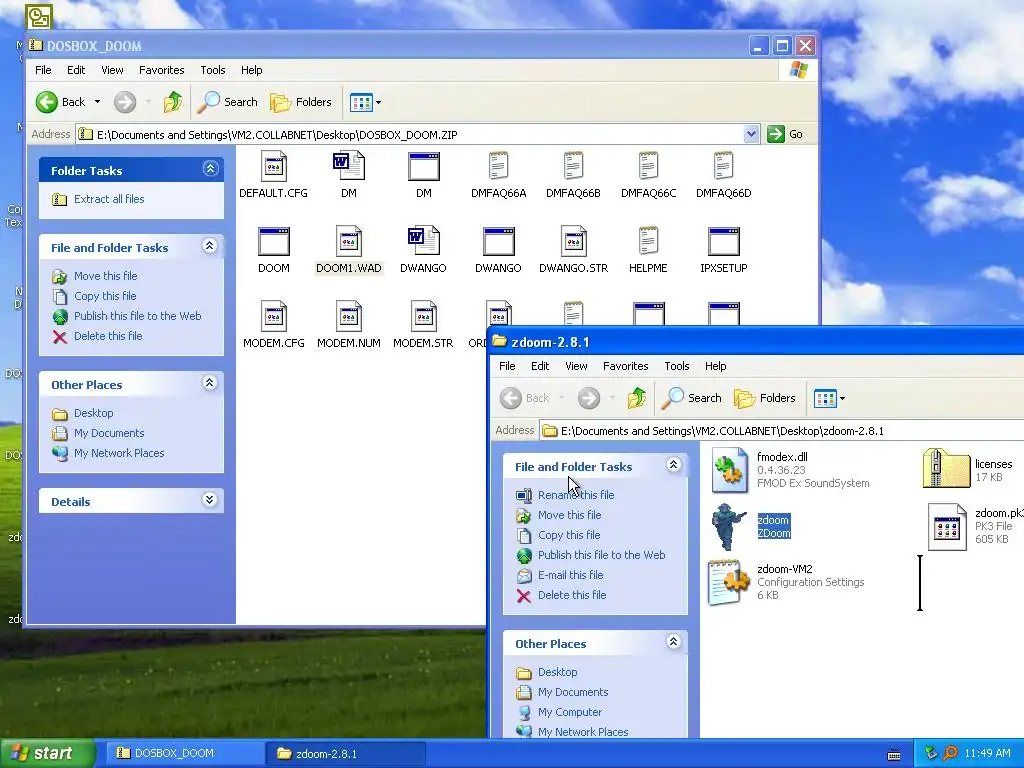The width and height of the screenshot is (1024, 768).
Task: Click Up folder icon in zdoom-2.8.1 toolbar
Action: pyautogui.click(x=637, y=398)
